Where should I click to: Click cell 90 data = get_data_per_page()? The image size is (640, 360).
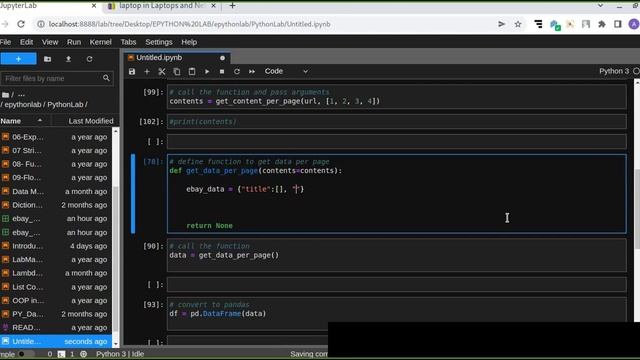396,255
